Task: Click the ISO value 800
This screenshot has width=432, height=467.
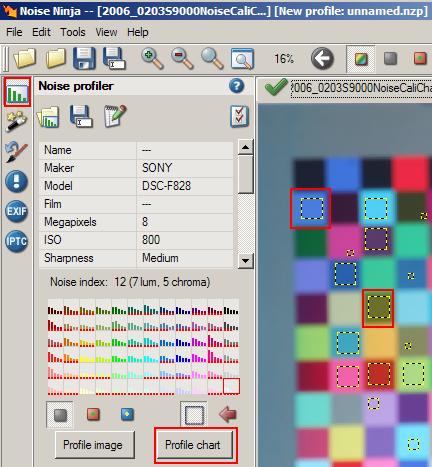Action: pyautogui.click(x=185, y=240)
